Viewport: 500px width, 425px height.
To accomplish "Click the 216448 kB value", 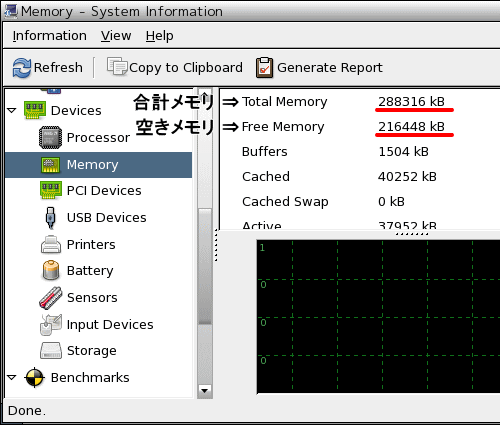I will tap(411, 127).
